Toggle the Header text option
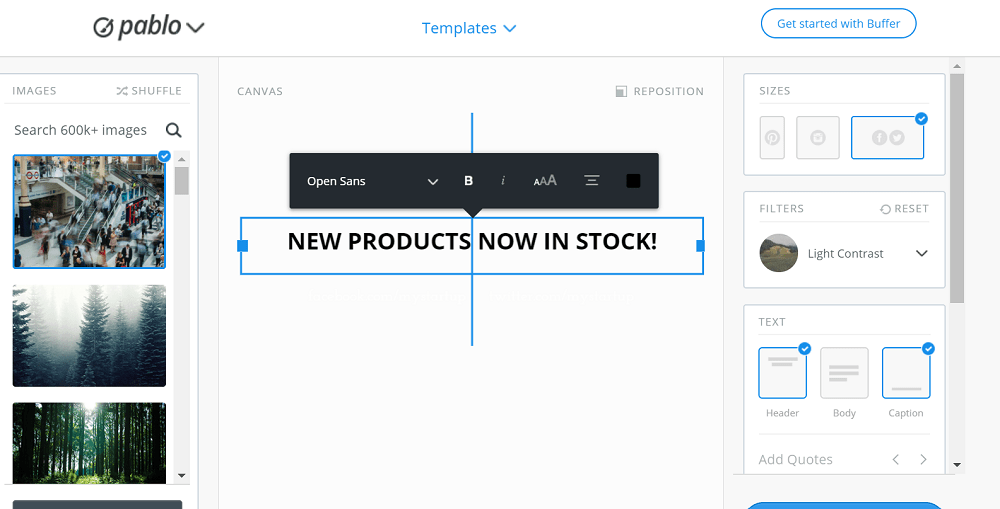Viewport: 1000px width, 509px height. pyautogui.click(x=783, y=373)
